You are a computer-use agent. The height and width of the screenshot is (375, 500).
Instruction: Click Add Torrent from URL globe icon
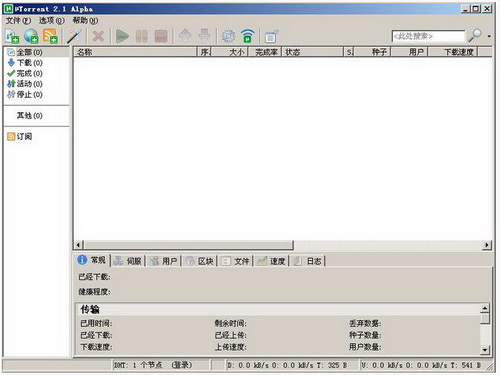point(31,36)
